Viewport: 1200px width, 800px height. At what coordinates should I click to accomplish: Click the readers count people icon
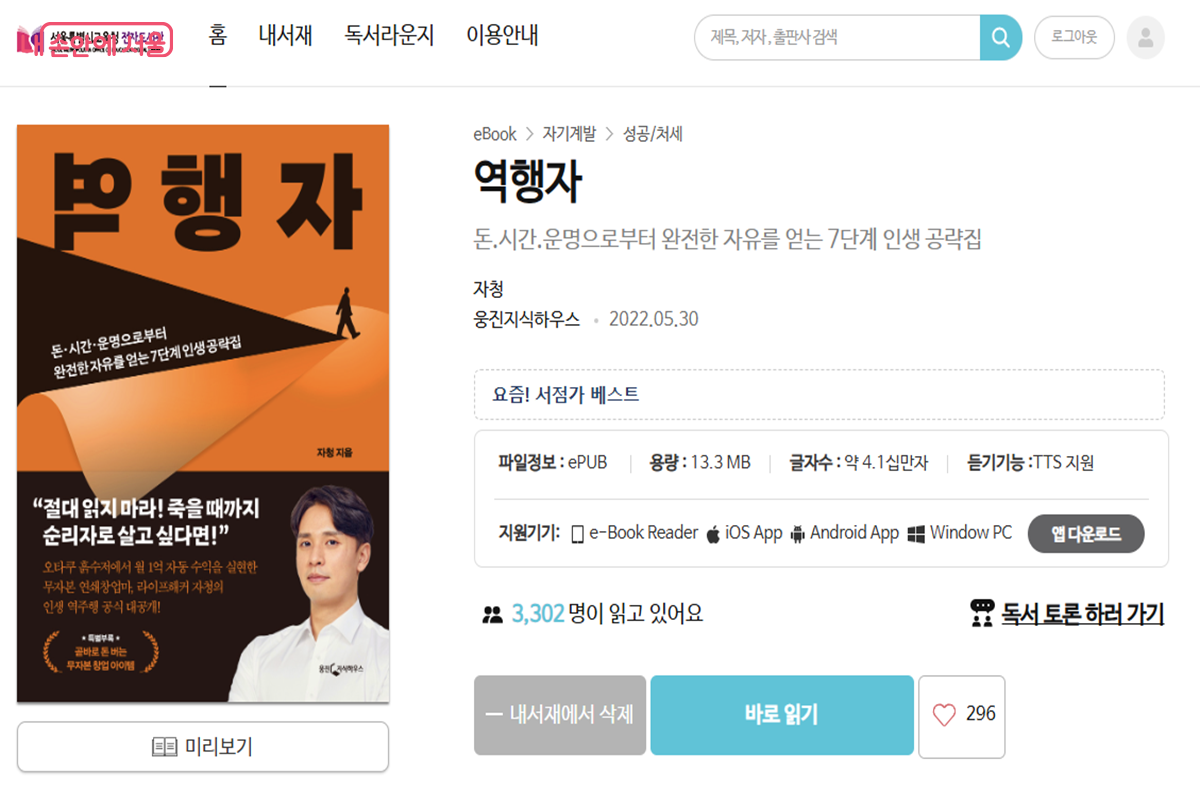[x=491, y=614]
